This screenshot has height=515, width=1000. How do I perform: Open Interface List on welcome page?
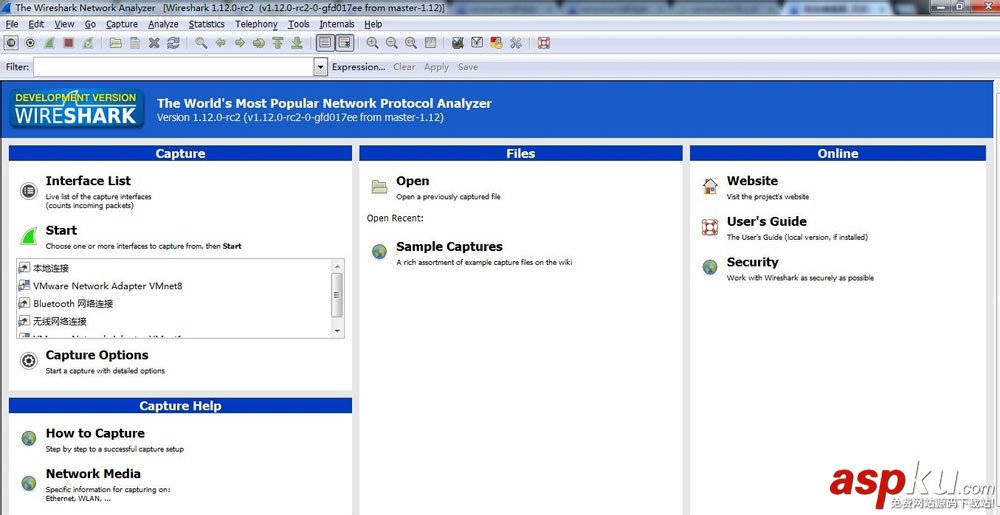[x=88, y=181]
